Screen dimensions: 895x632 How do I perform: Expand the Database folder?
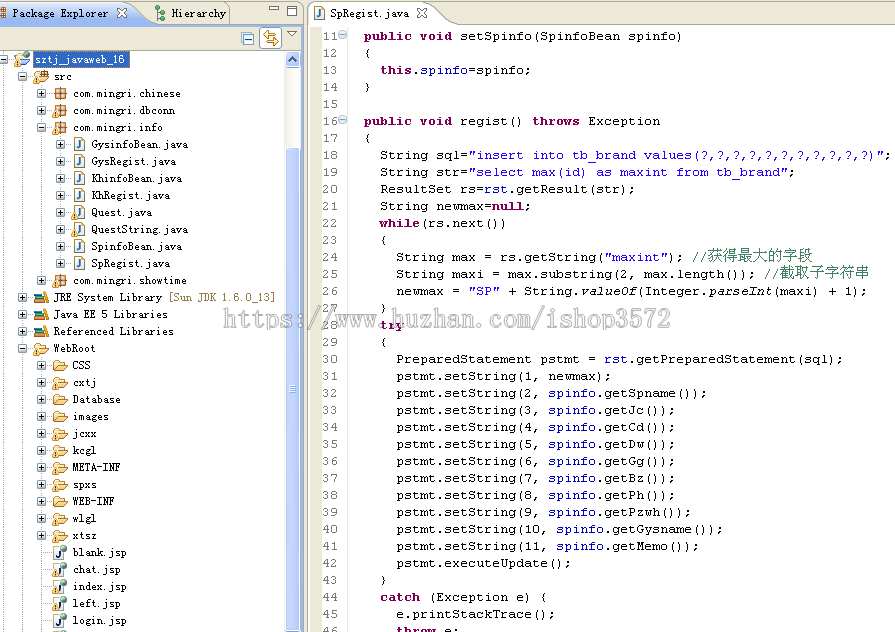42,400
